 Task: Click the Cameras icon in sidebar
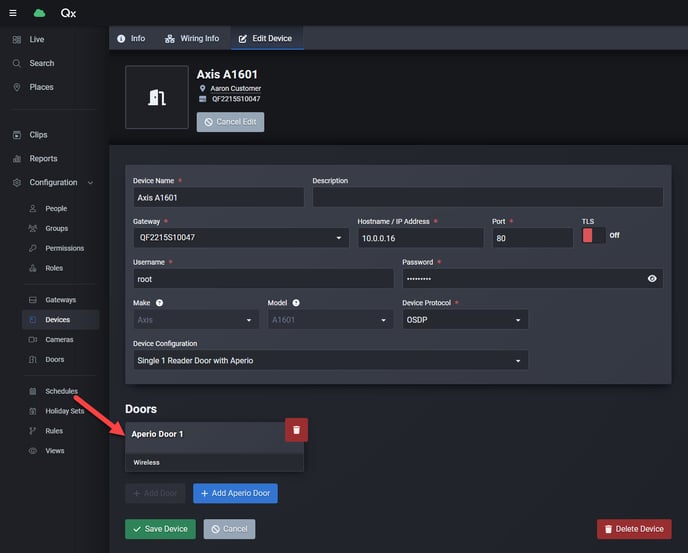(x=33, y=340)
